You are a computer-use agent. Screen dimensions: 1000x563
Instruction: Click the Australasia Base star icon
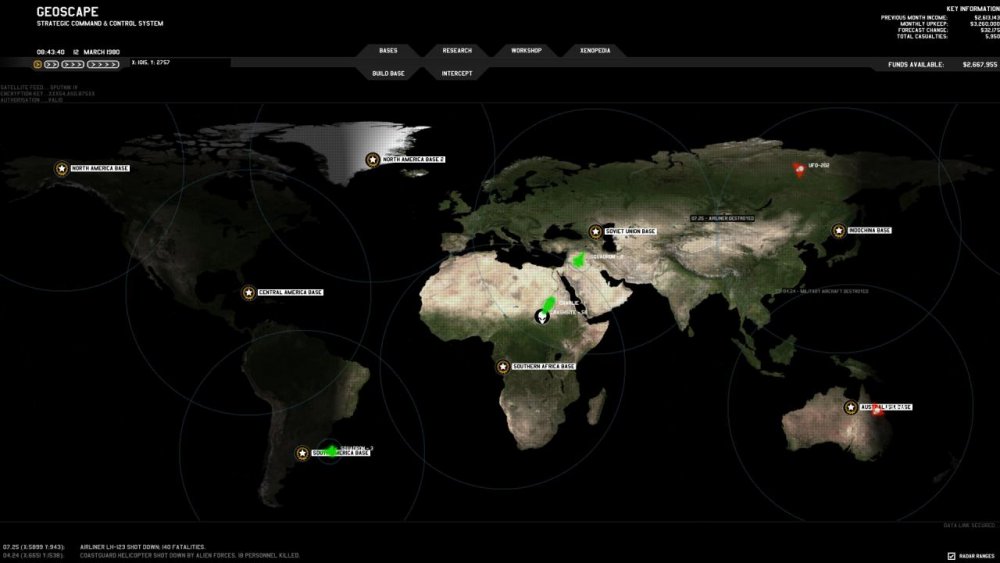[x=850, y=407]
